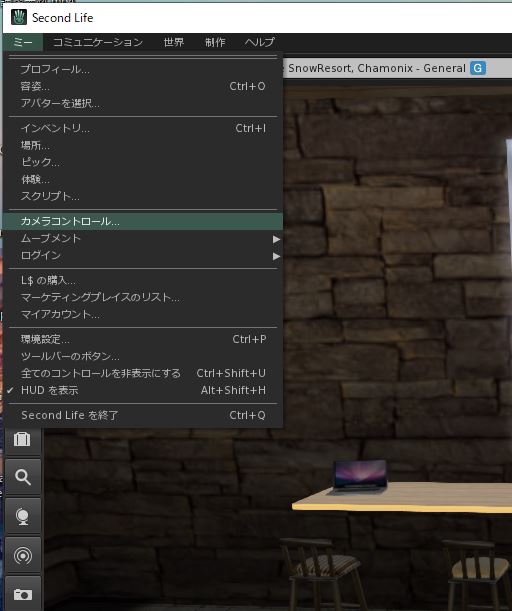512x611 pixels.
Task: Select 体験... menu entry
Action: tap(143, 179)
